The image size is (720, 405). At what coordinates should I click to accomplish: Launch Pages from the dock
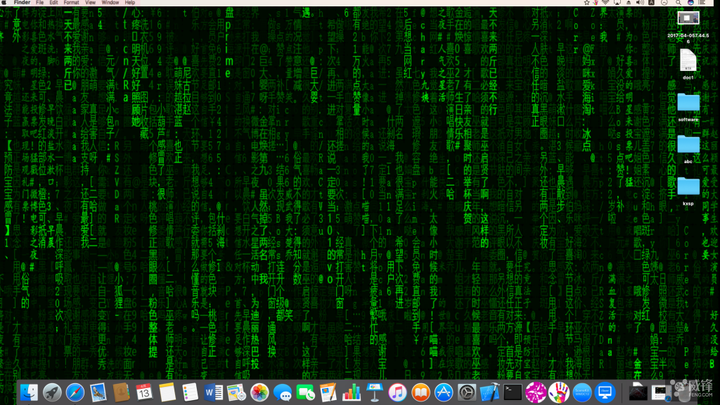pos(328,393)
